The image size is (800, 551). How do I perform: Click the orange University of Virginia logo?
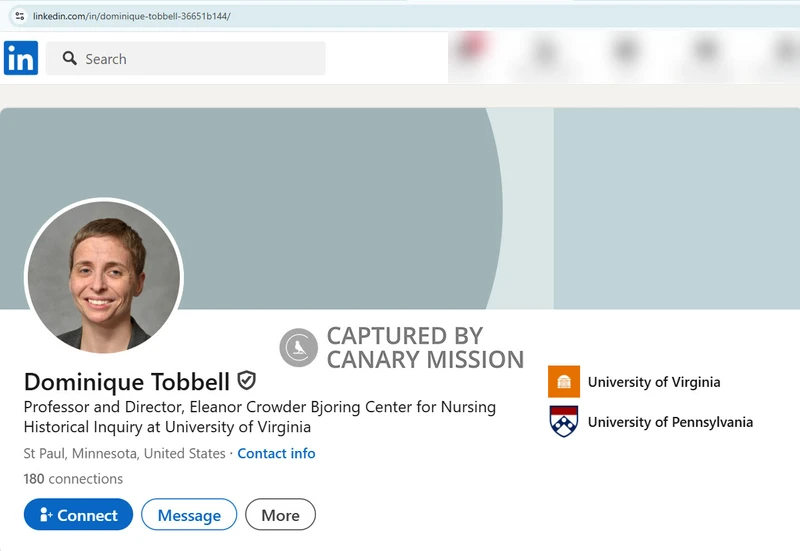[x=564, y=382]
